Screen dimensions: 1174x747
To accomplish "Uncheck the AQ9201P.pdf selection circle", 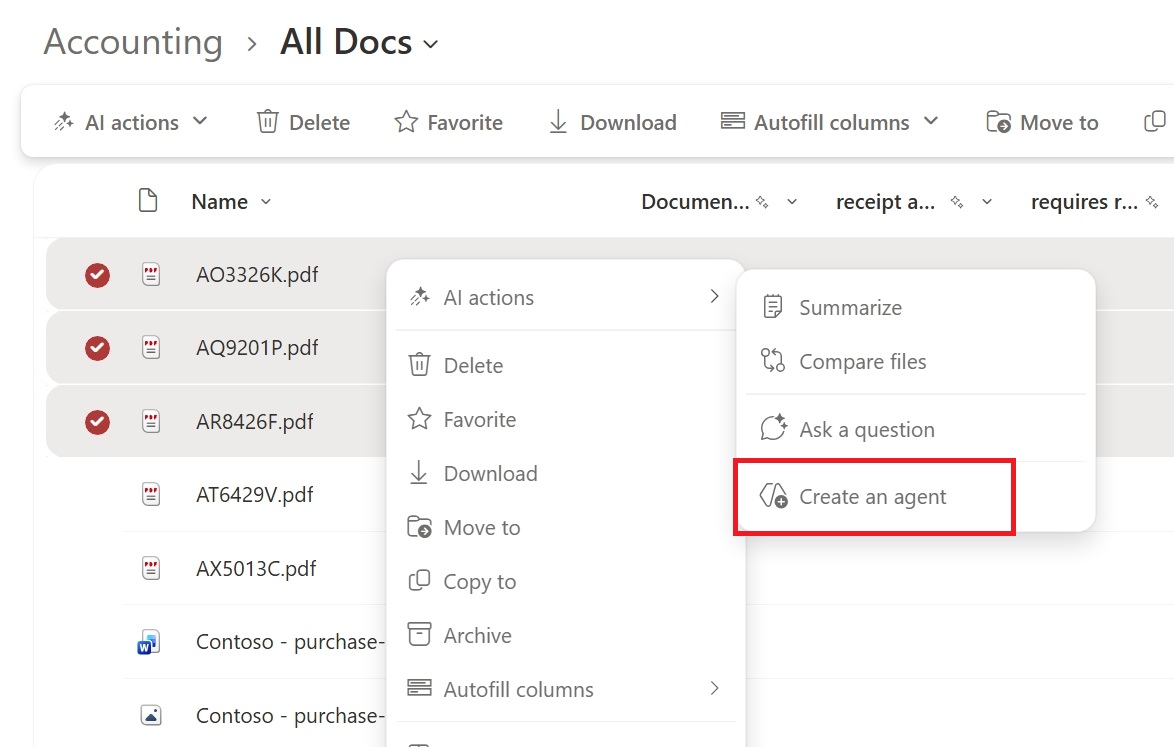I will (x=96, y=347).
